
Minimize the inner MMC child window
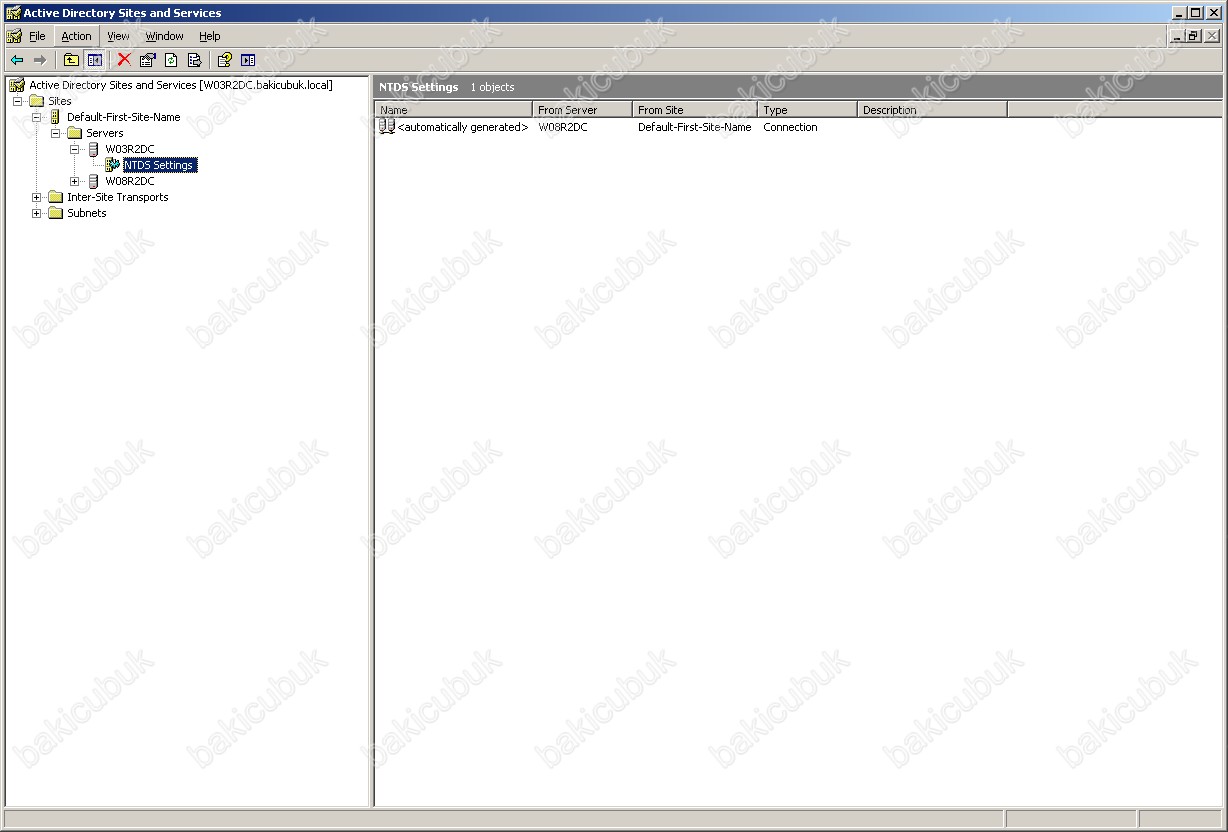pos(1177,36)
